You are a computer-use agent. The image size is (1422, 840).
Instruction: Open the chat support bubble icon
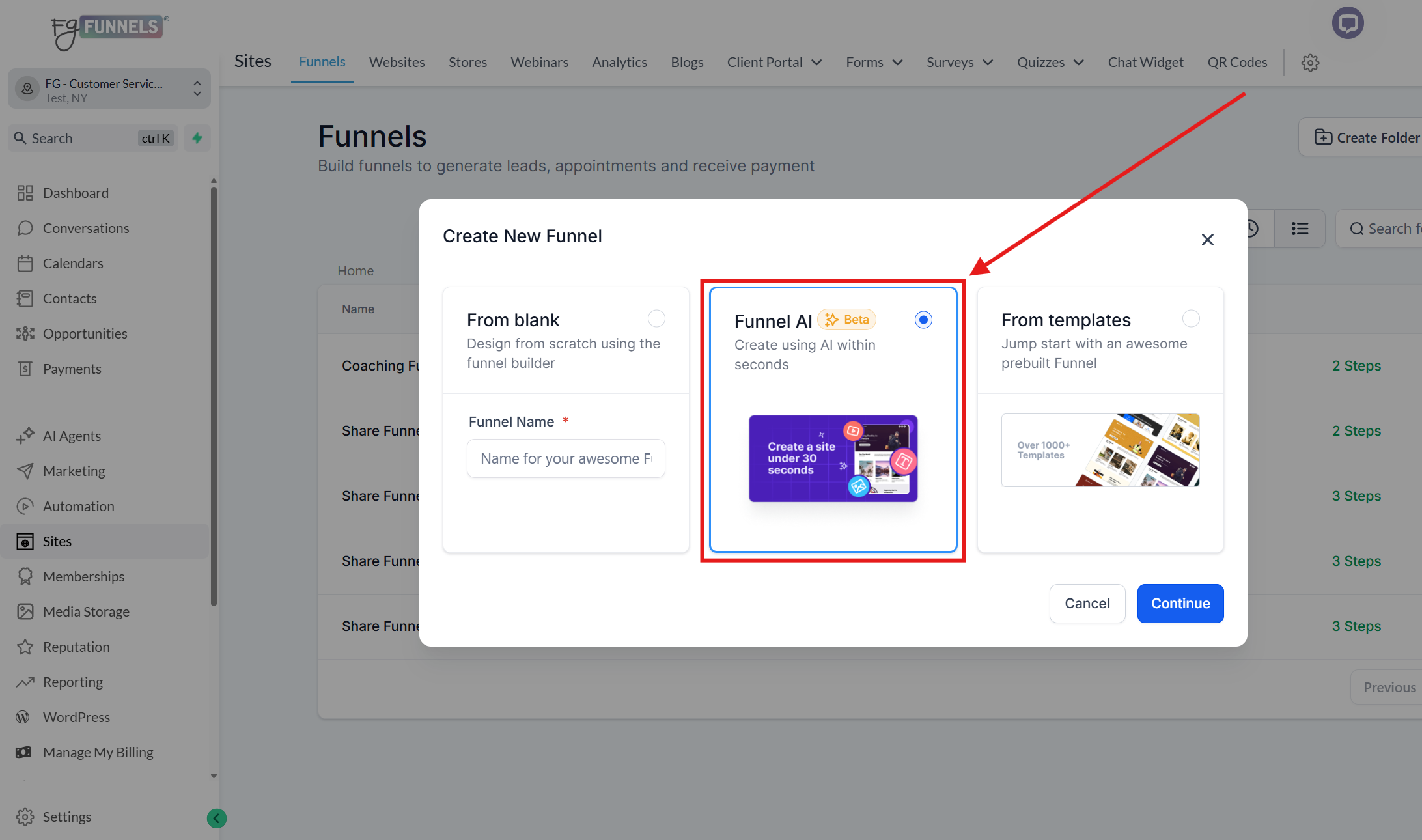pyautogui.click(x=1347, y=23)
